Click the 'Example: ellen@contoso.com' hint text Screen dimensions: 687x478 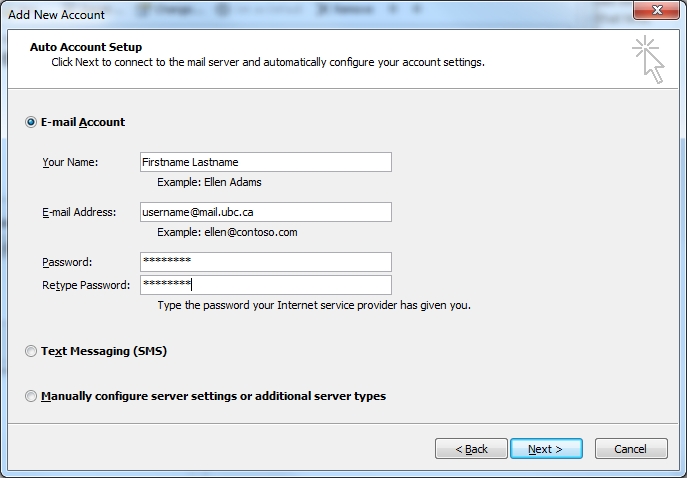click(227, 232)
